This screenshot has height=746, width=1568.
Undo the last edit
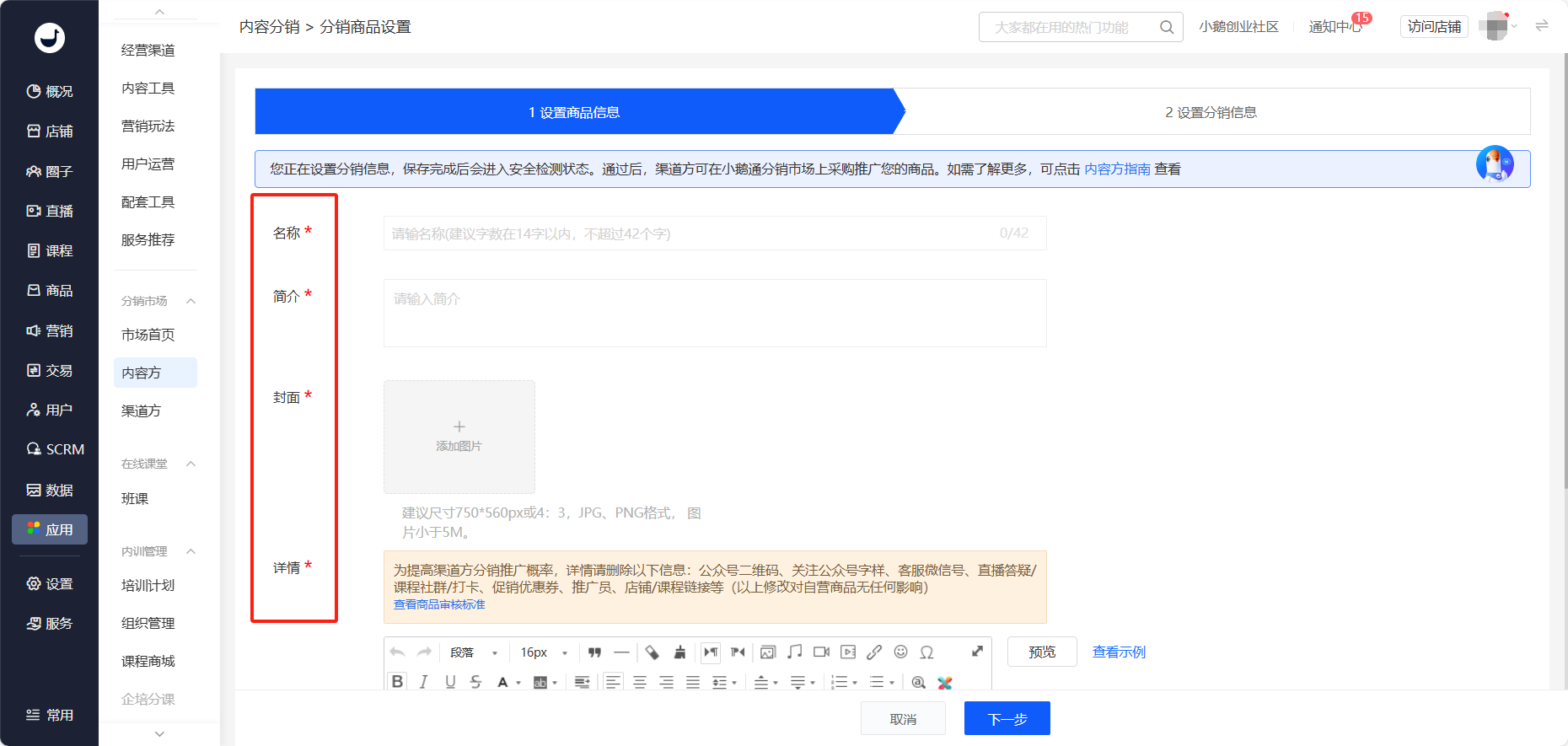coord(398,652)
